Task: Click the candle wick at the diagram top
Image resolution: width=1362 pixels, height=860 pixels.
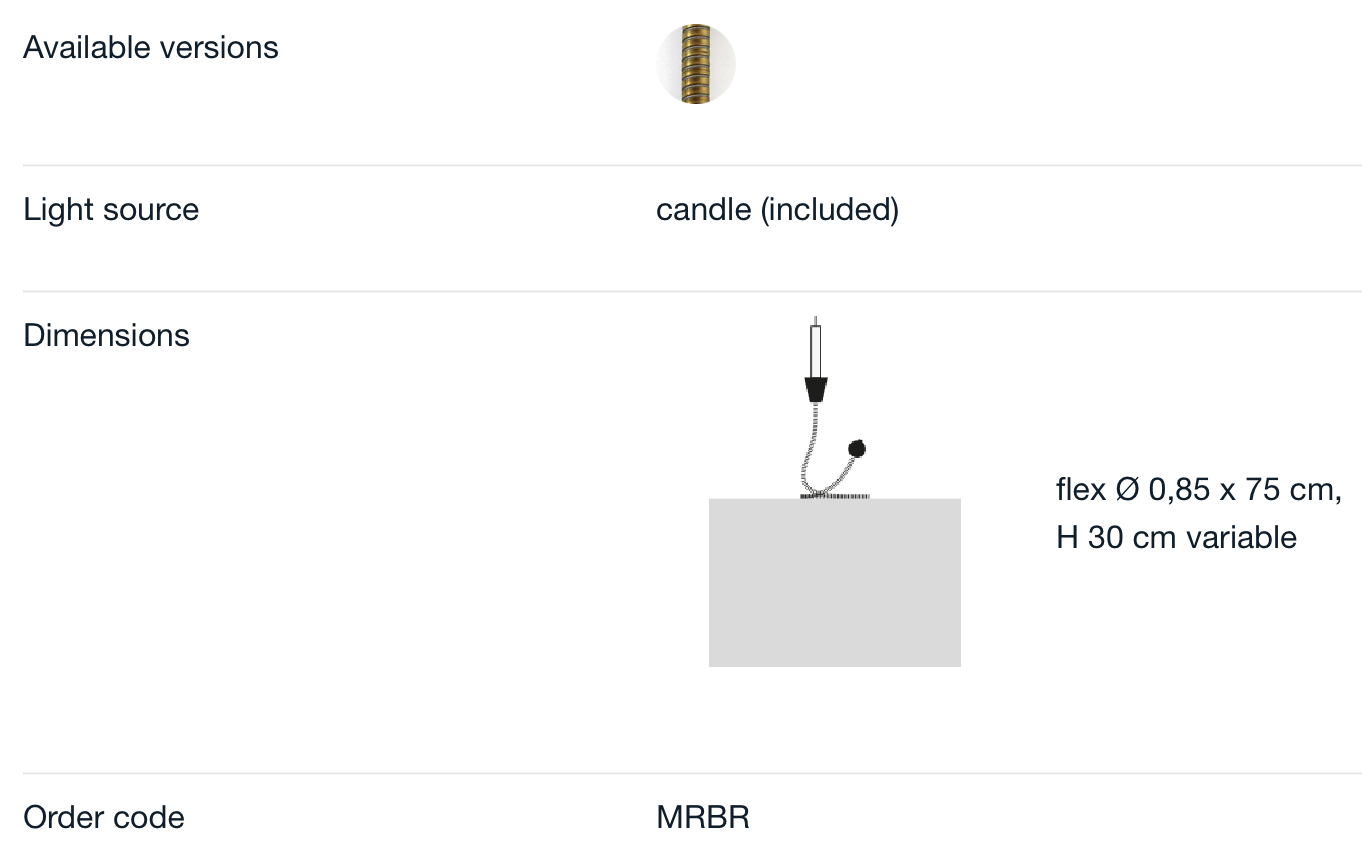Action: coord(816,320)
